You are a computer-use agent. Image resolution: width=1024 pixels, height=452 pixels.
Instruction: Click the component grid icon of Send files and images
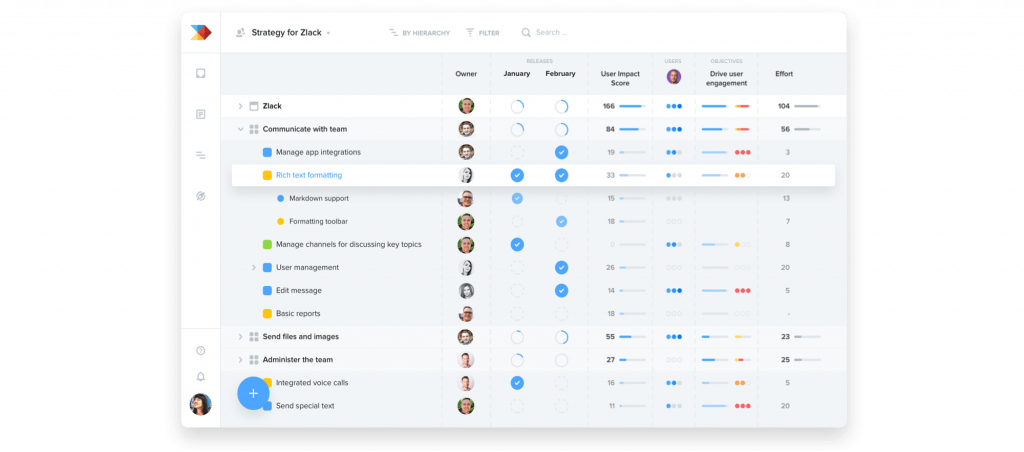[x=254, y=337]
